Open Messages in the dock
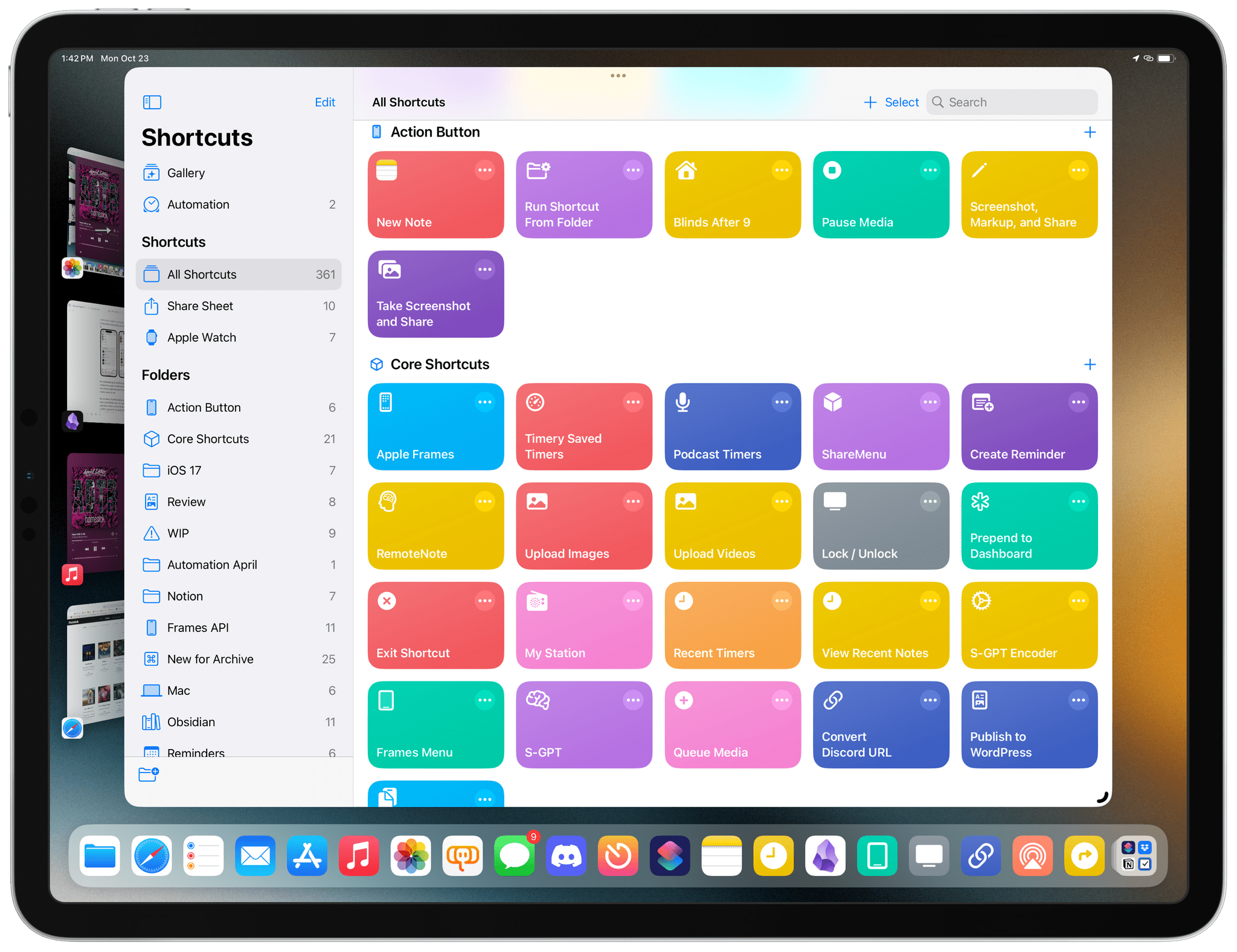The height and width of the screenshot is (952, 1237). [515, 855]
